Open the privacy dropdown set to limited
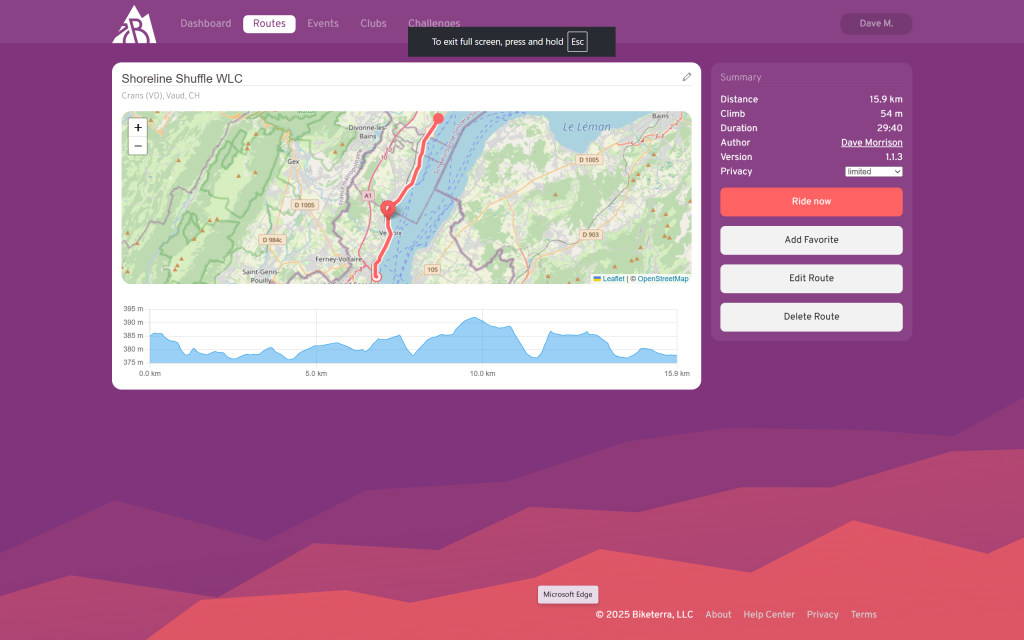The width and height of the screenshot is (1024, 640). 873,172
